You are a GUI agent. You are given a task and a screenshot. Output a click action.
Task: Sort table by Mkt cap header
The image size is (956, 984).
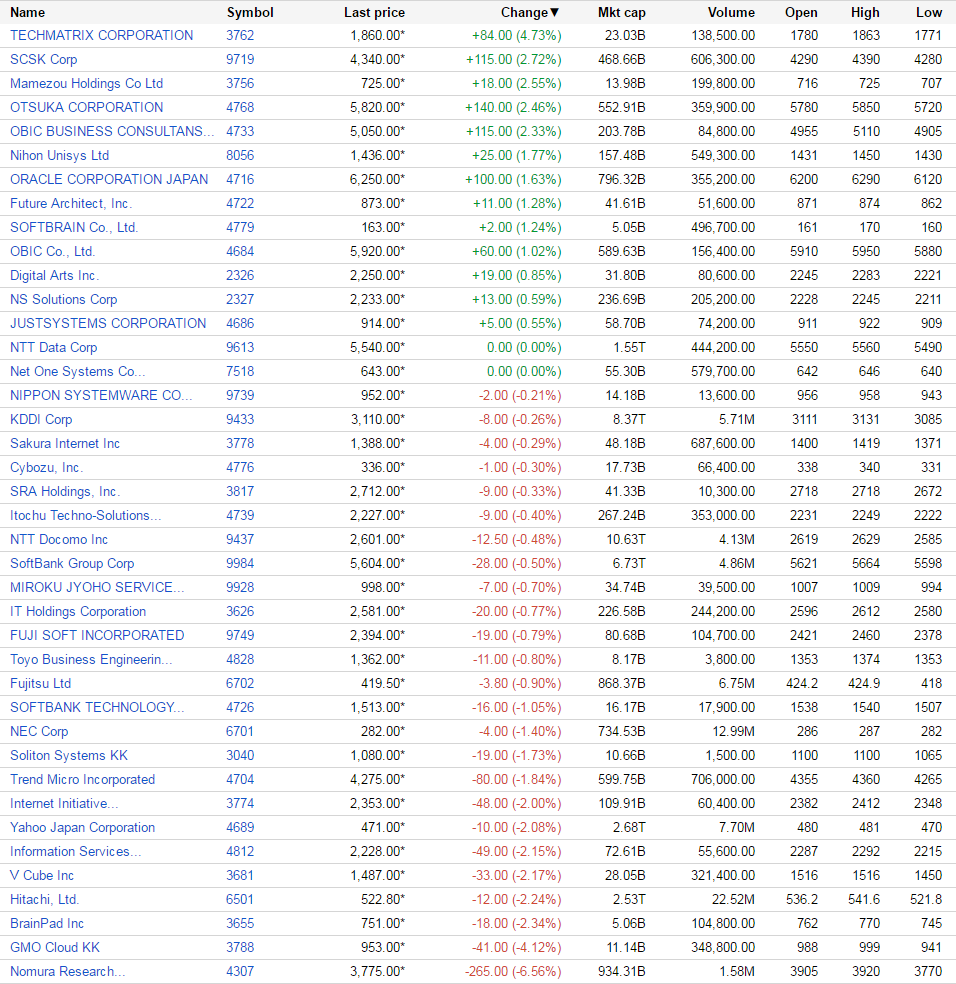point(621,13)
